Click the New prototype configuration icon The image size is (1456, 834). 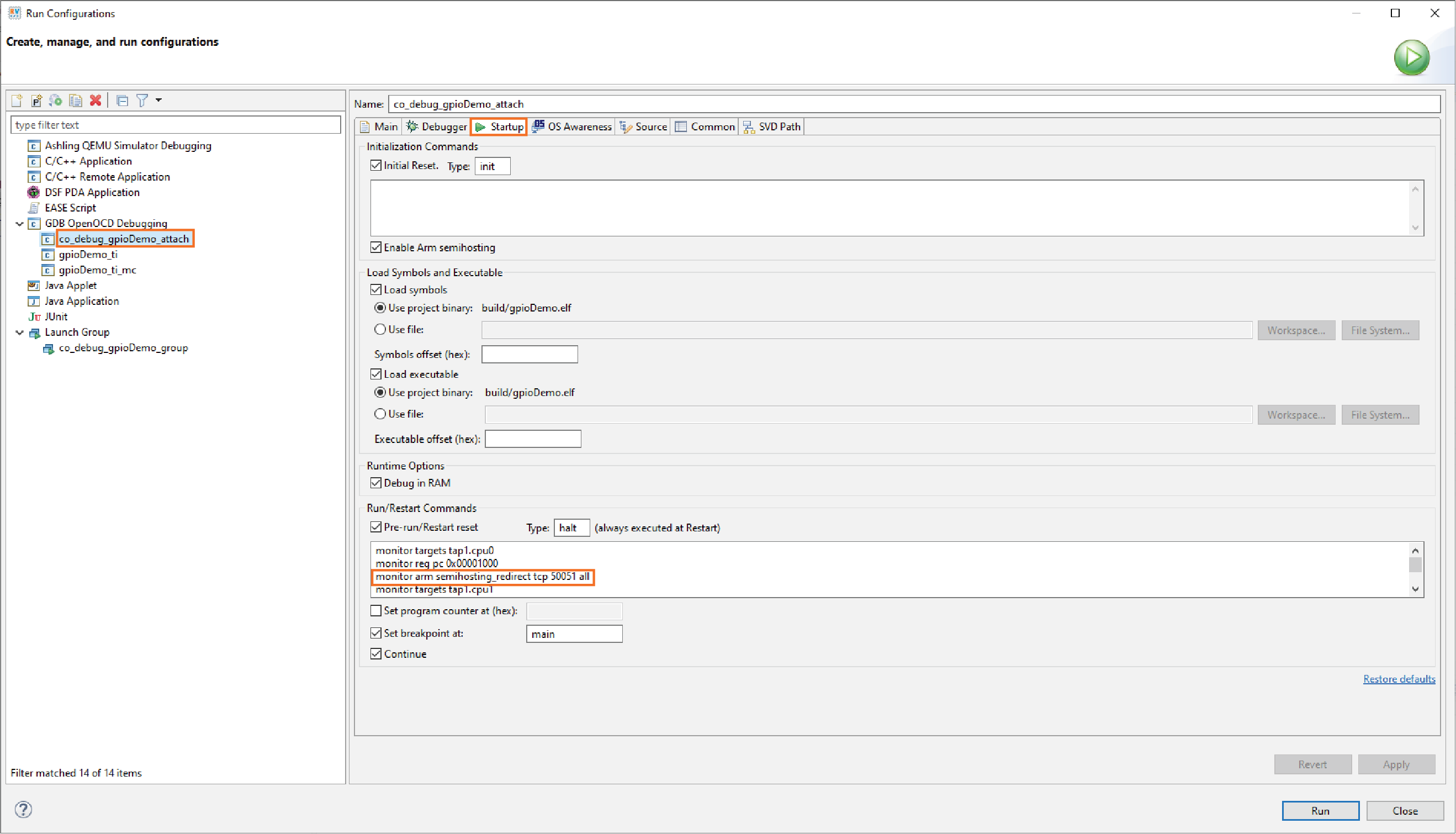(x=36, y=100)
